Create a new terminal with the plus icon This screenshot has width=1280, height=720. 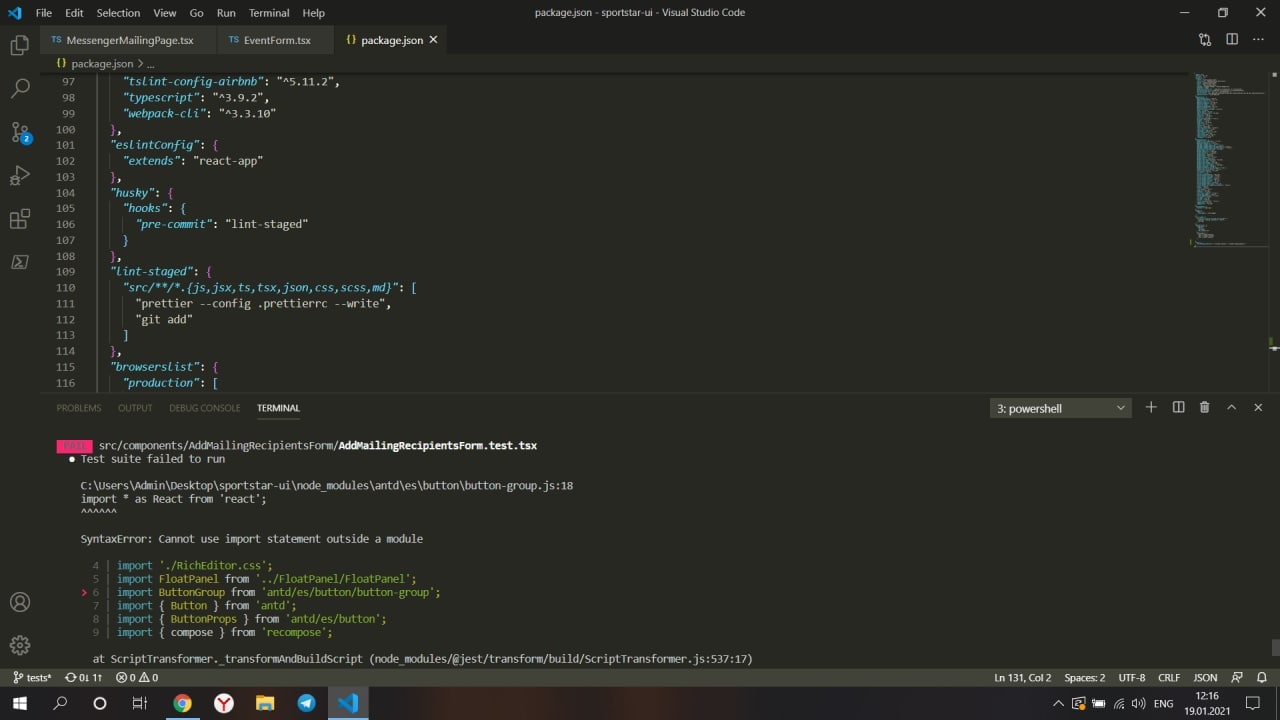click(x=1151, y=407)
